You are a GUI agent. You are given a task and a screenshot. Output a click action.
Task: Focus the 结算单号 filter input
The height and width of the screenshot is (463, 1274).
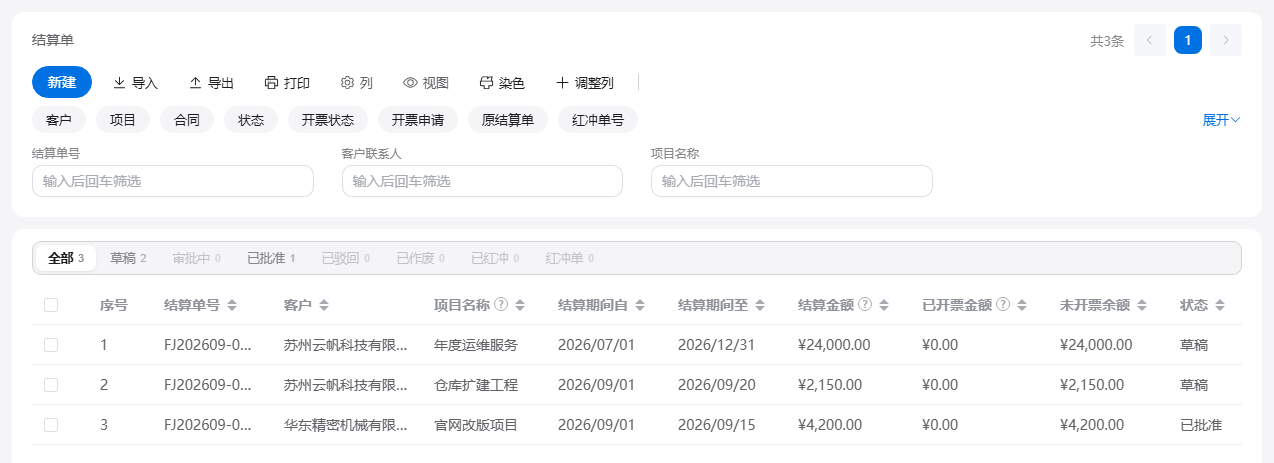click(173, 181)
